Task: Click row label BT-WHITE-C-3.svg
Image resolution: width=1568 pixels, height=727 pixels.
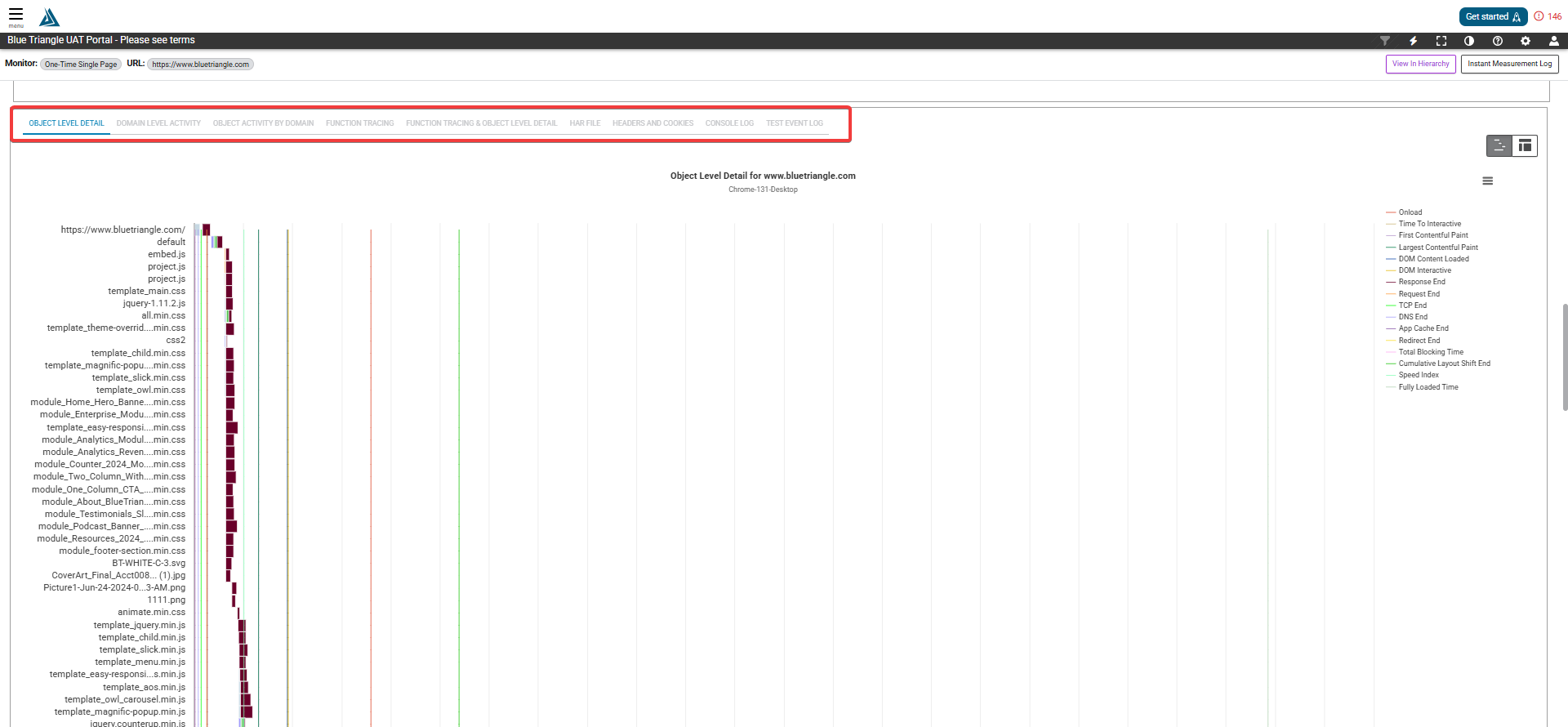Action: click(149, 563)
